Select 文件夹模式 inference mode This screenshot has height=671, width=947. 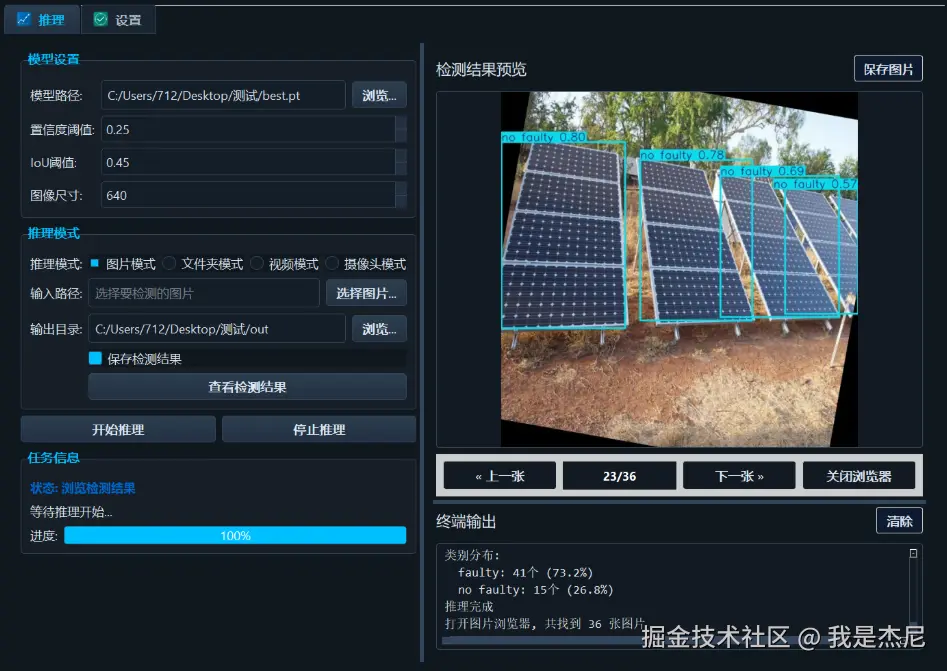(170, 264)
